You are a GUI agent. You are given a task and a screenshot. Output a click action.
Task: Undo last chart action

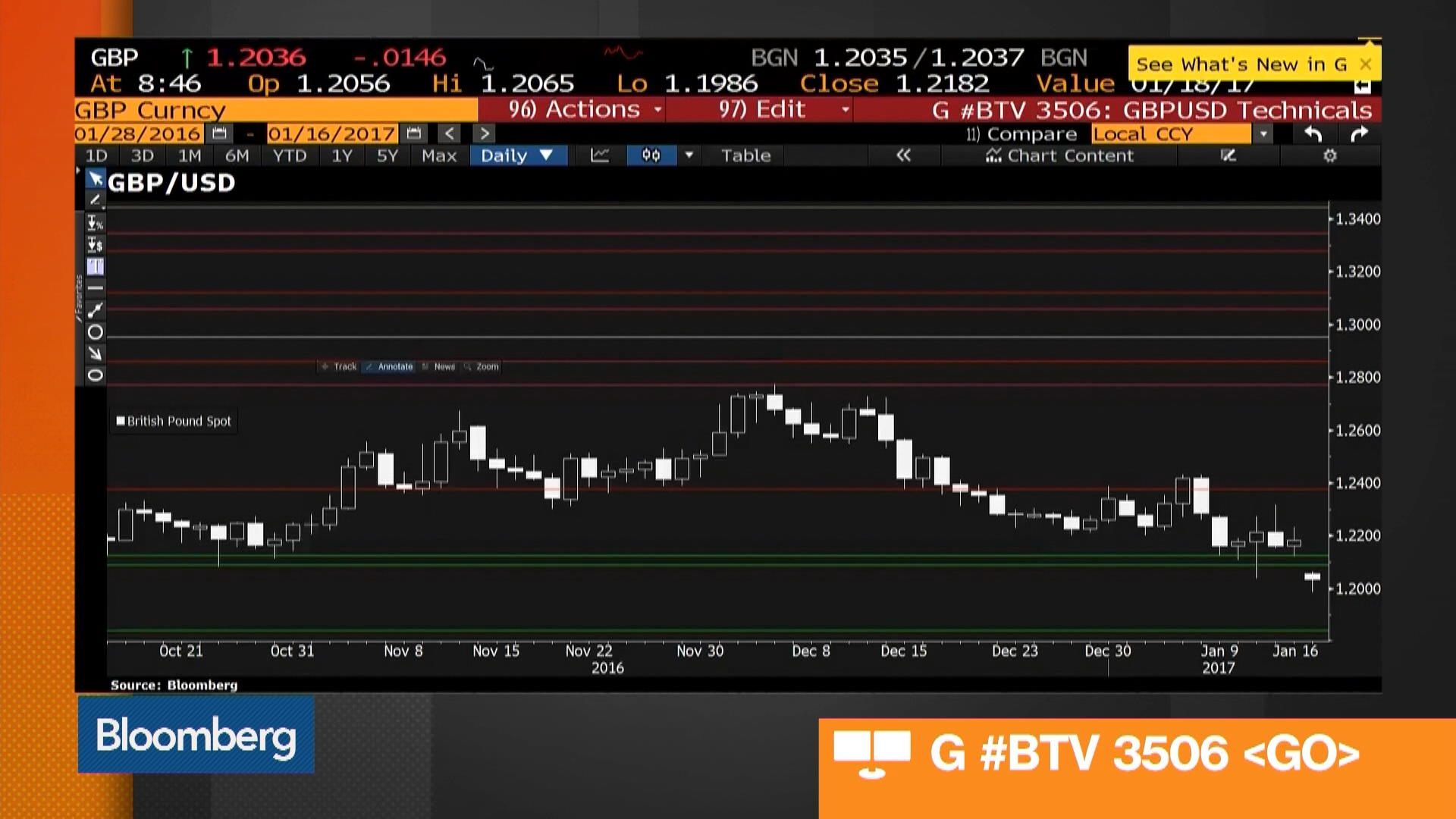coord(1313,134)
